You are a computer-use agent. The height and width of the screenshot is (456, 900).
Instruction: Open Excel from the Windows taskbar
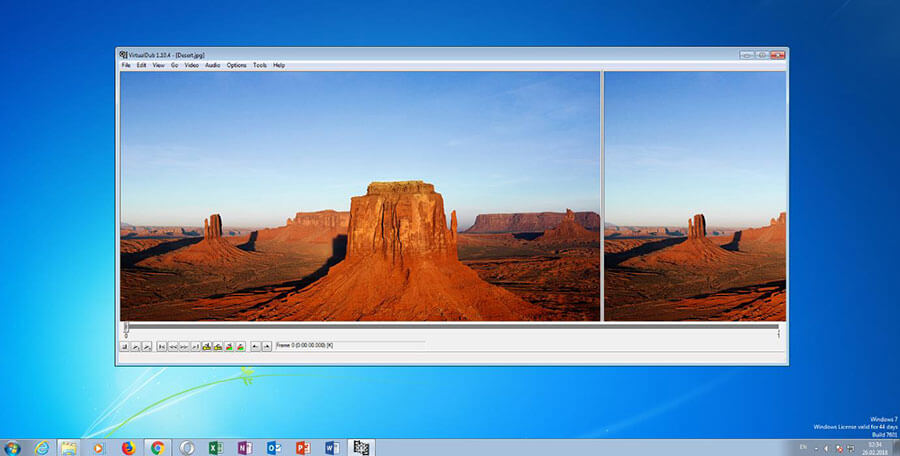216,447
